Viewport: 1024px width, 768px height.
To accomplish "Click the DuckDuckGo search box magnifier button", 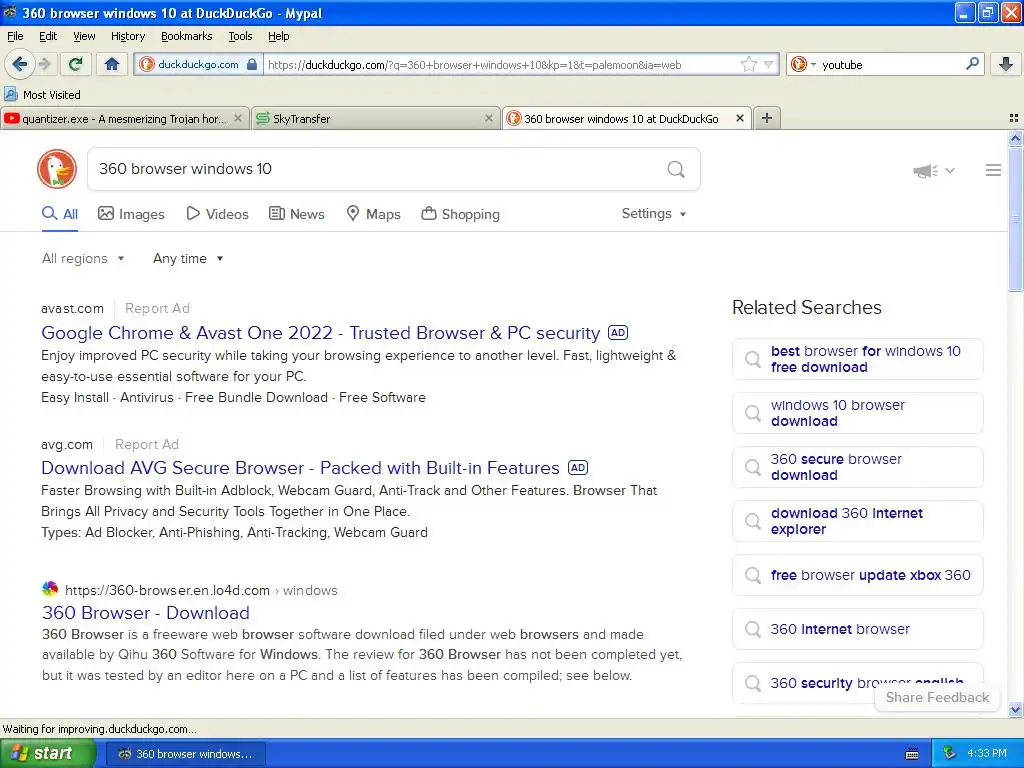I will 676,169.
